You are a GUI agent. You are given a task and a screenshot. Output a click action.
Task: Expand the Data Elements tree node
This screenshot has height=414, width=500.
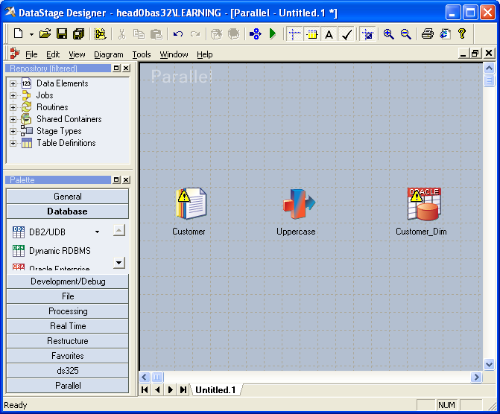pos(13,84)
